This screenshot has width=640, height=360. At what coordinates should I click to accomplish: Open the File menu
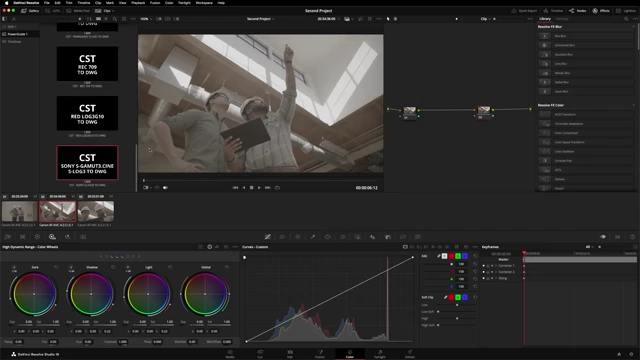(47, 2)
